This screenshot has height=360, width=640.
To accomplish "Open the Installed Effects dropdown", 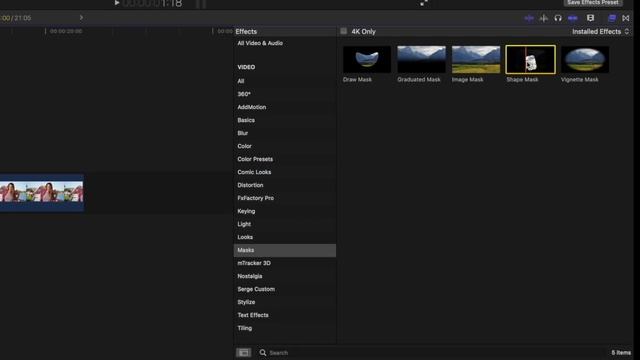I will click(600, 31).
